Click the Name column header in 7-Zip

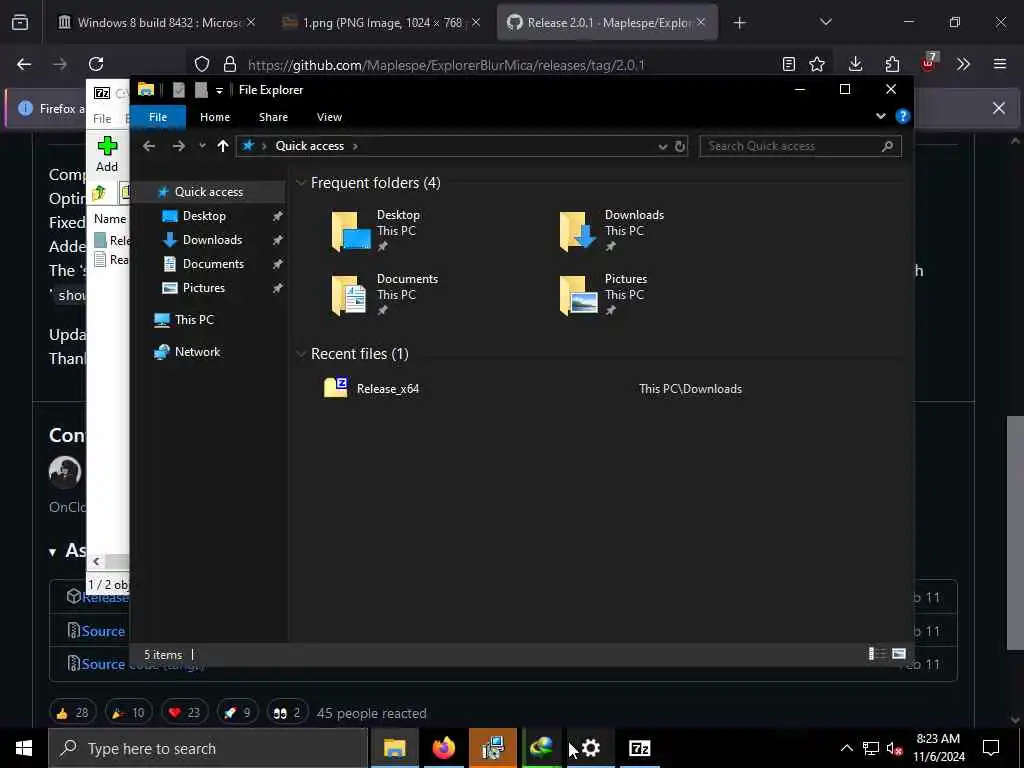point(110,219)
